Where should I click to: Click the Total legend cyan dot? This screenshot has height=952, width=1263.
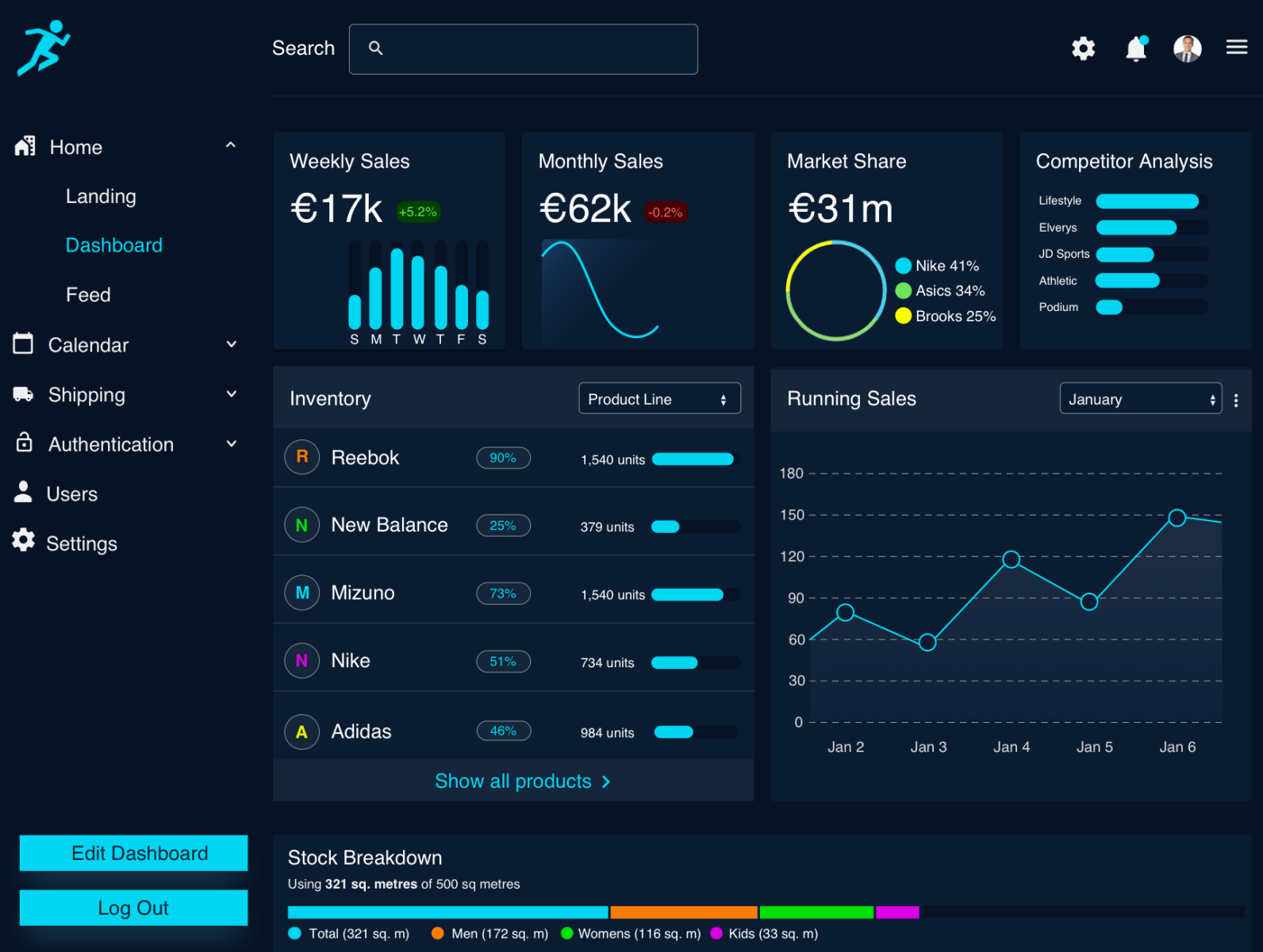click(x=294, y=934)
